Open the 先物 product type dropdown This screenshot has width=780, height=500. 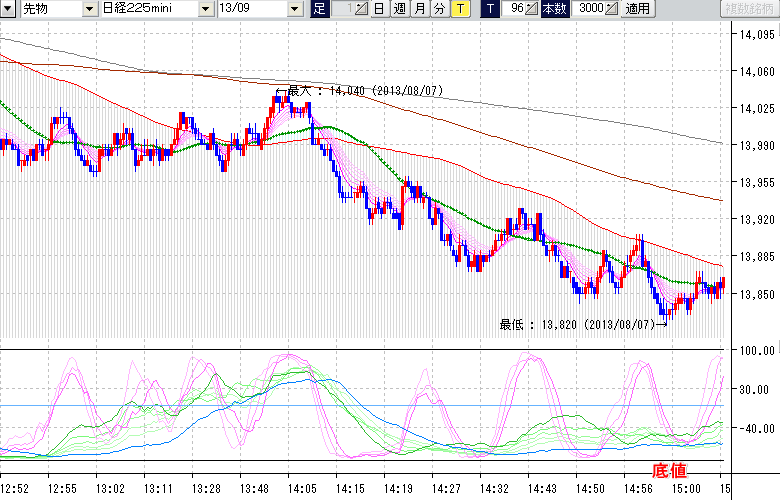click(x=89, y=9)
